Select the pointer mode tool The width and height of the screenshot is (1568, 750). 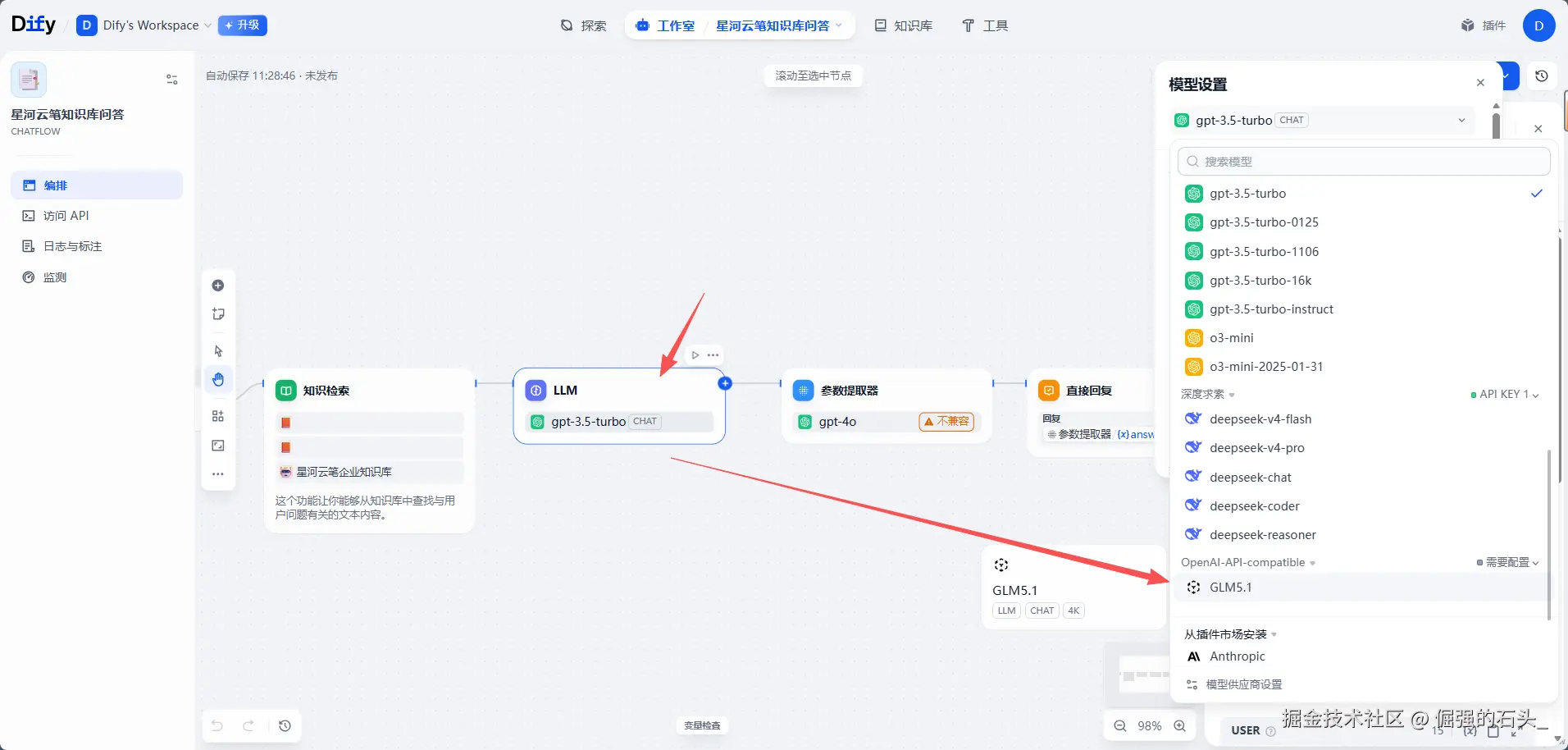(x=218, y=351)
